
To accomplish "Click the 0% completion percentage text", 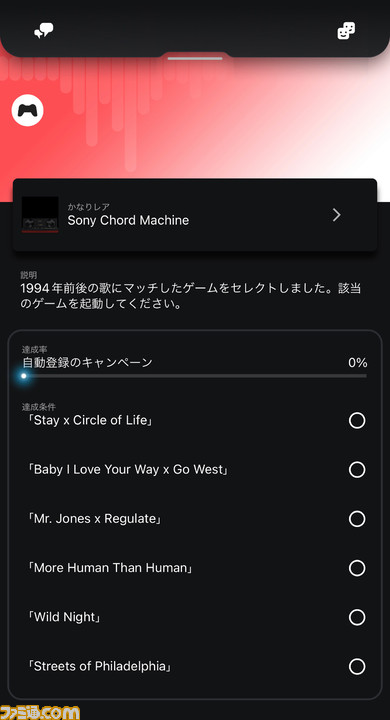I will pos(357,363).
